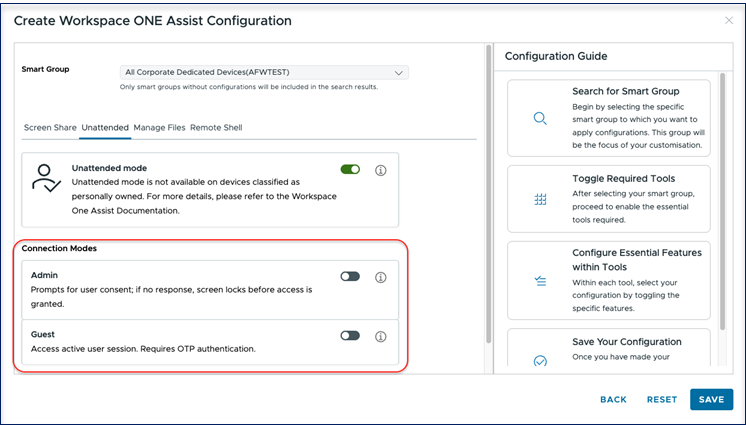Image resolution: width=746 pixels, height=425 pixels.
Task: Turn on the Guest connection mode toggle
Action: click(x=350, y=336)
